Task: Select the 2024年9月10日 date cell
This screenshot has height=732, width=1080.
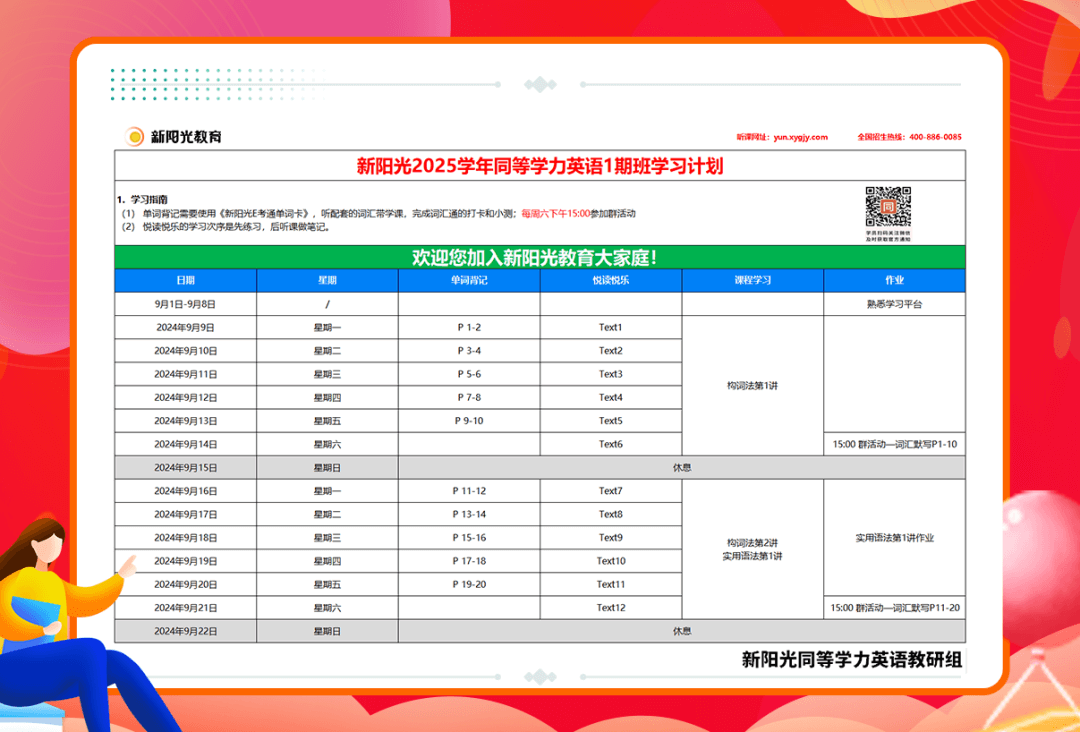Action: coord(186,351)
